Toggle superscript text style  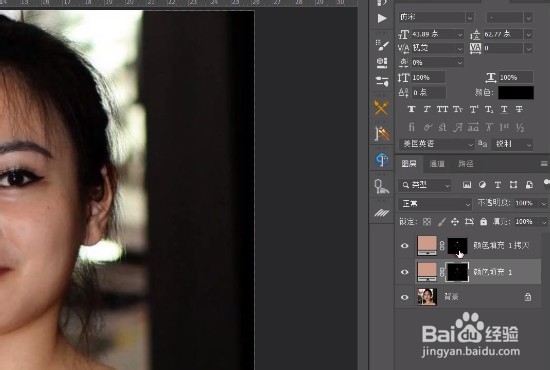(474, 109)
